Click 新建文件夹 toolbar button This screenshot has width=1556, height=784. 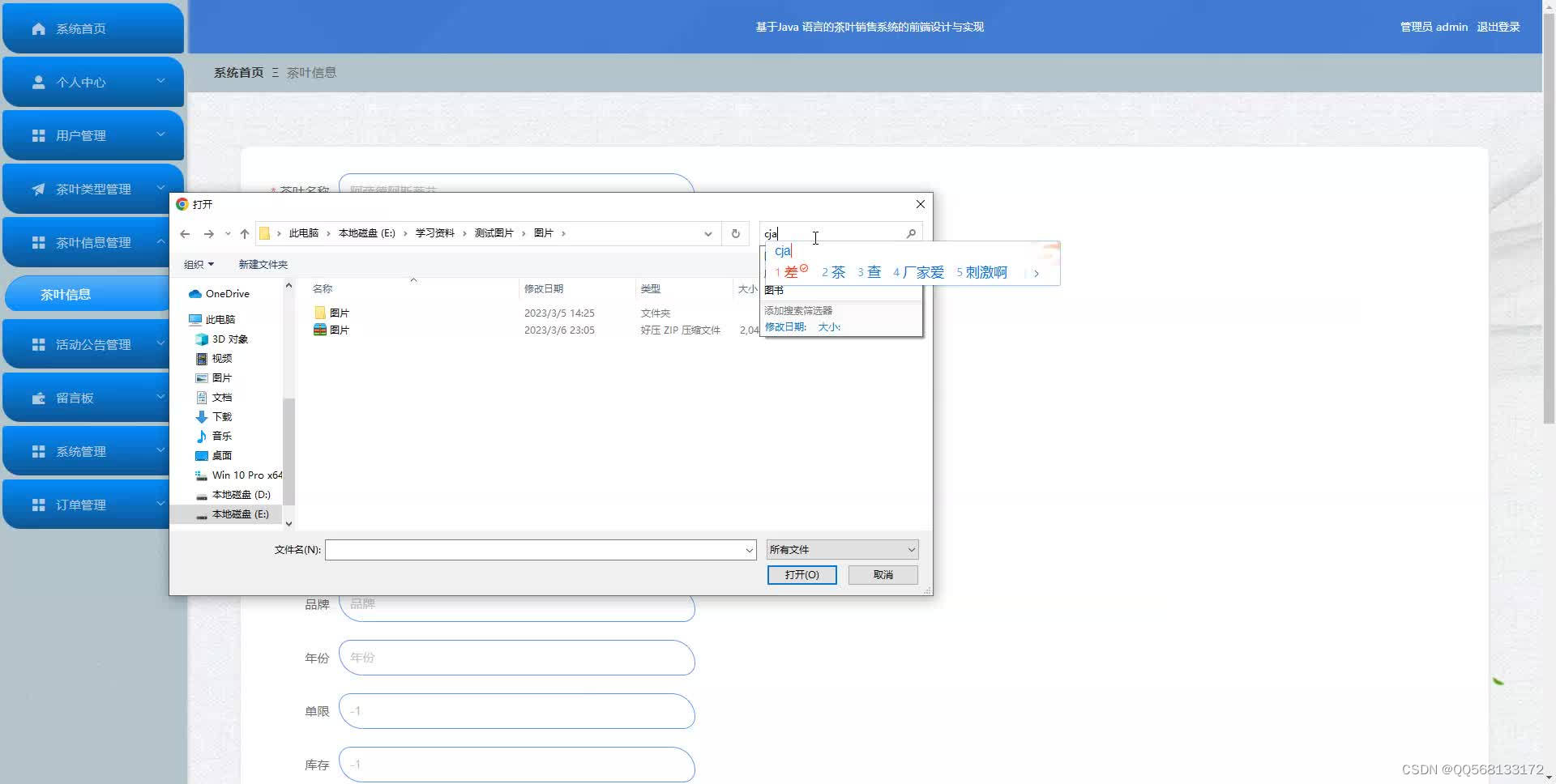[x=263, y=264]
